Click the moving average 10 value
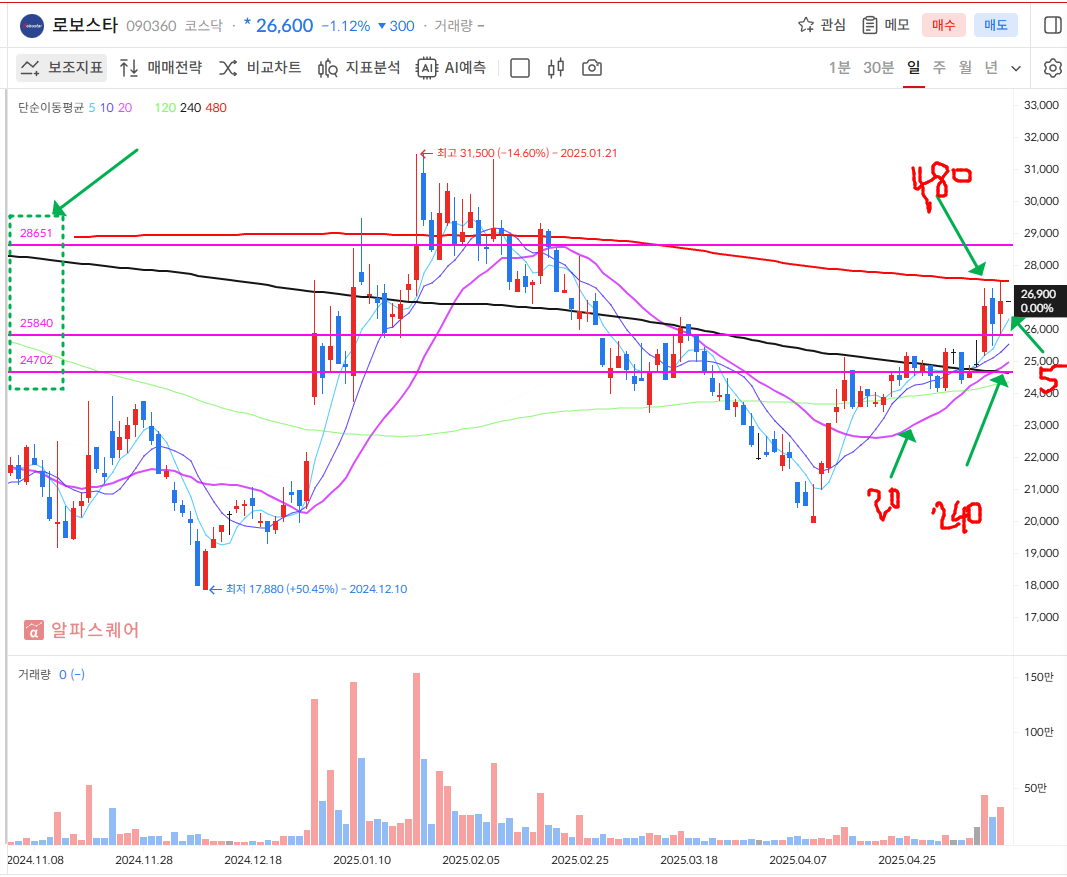The image size is (1067, 877). click(x=107, y=107)
